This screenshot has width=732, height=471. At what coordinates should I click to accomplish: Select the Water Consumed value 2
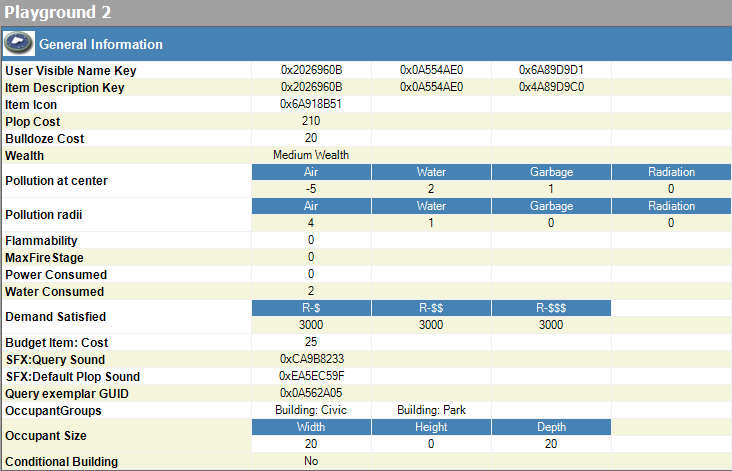311,291
